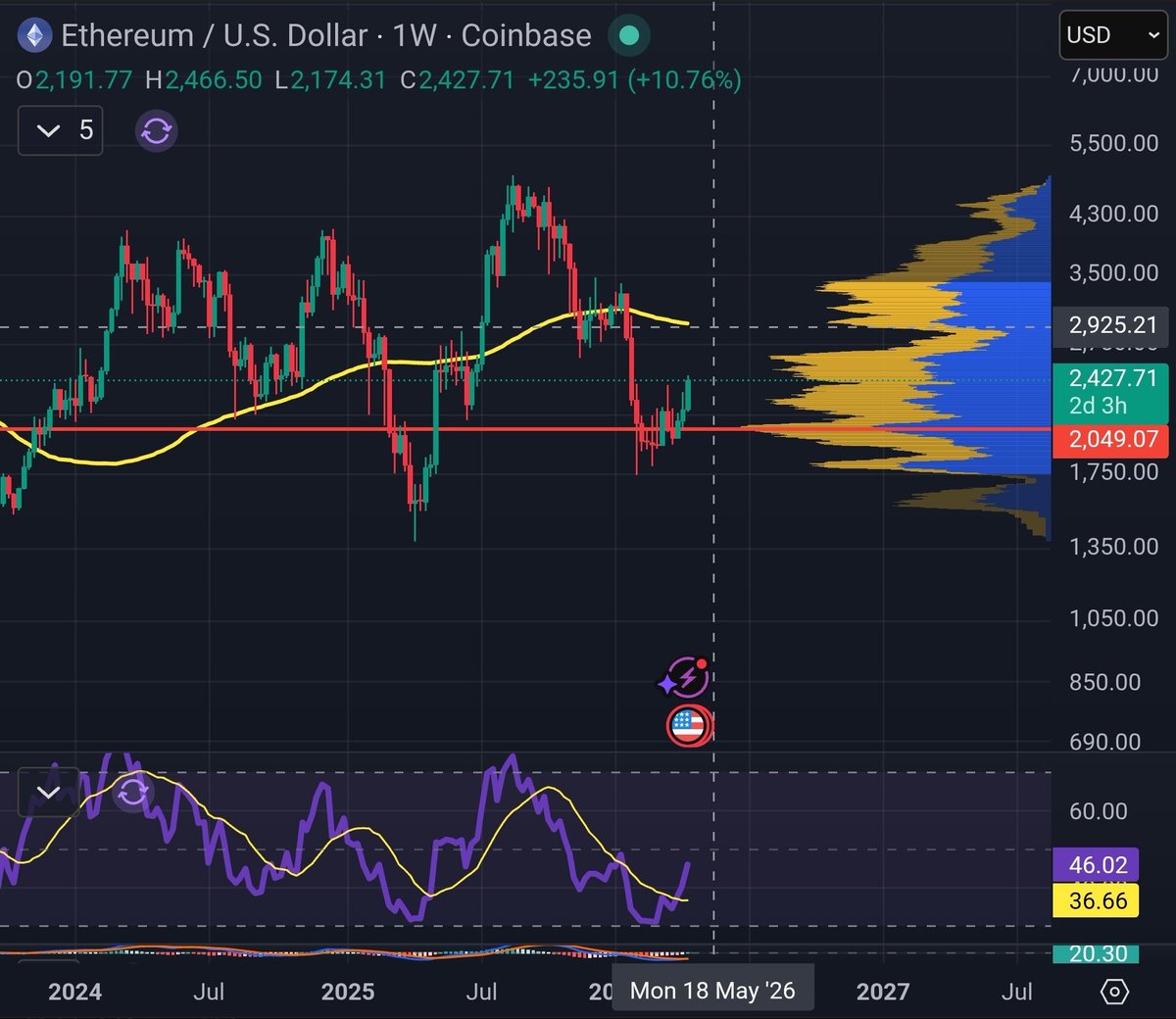
Task: Click the 2024 time axis label
Action: click(75, 992)
